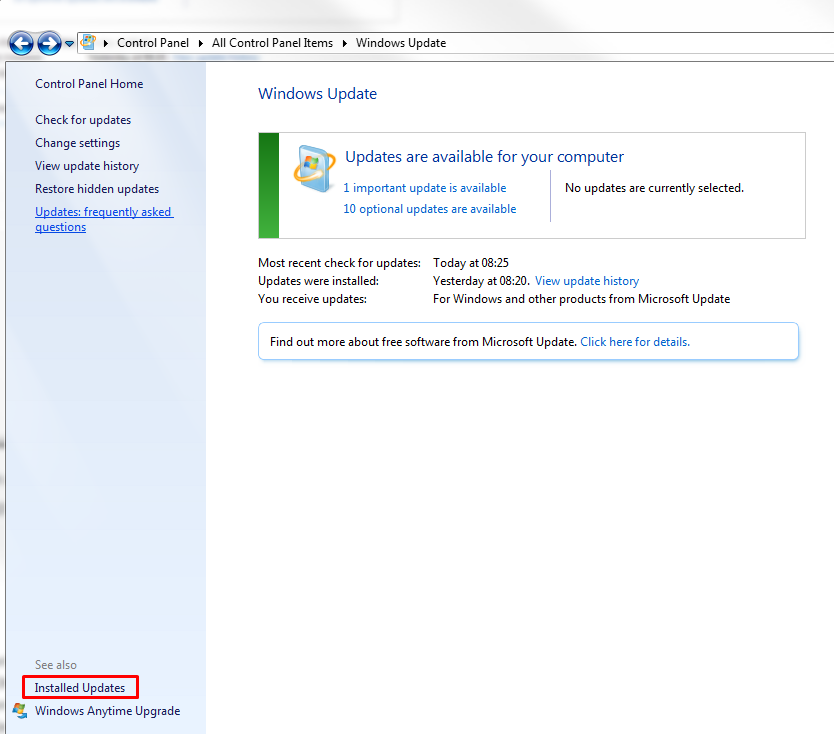Select All Control Panel Items breadcrumb

pos(272,43)
